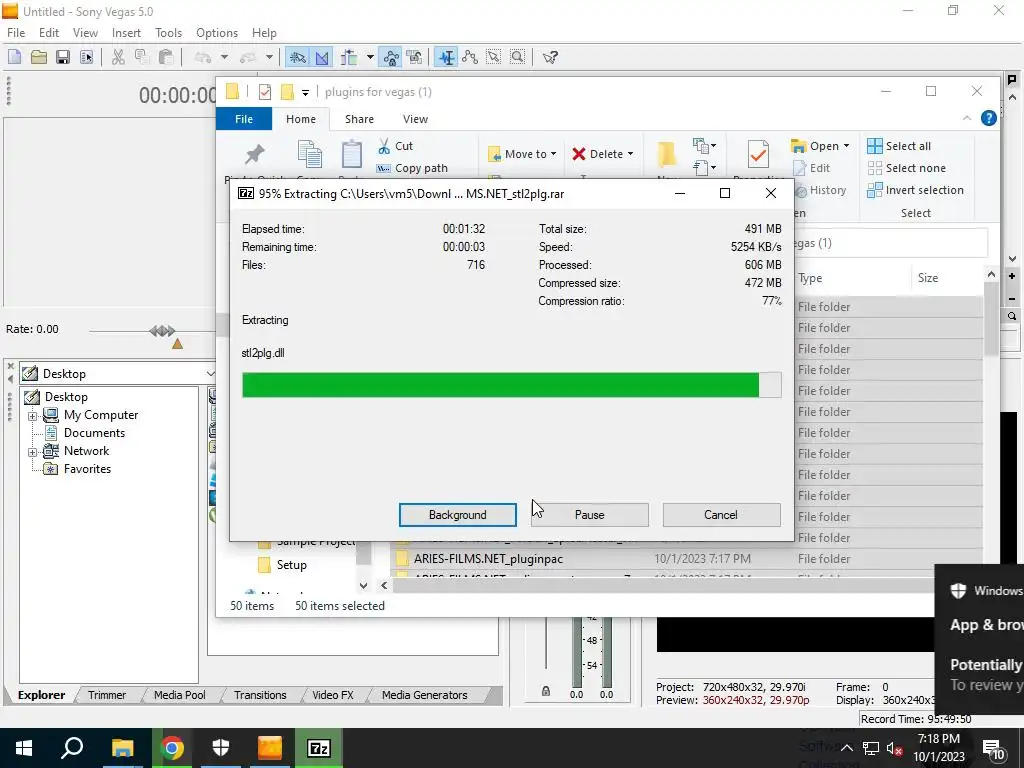Image resolution: width=1024 pixels, height=768 pixels.
Task: Switch to the Media Pool tab
Action: click(x=180, y=695)
